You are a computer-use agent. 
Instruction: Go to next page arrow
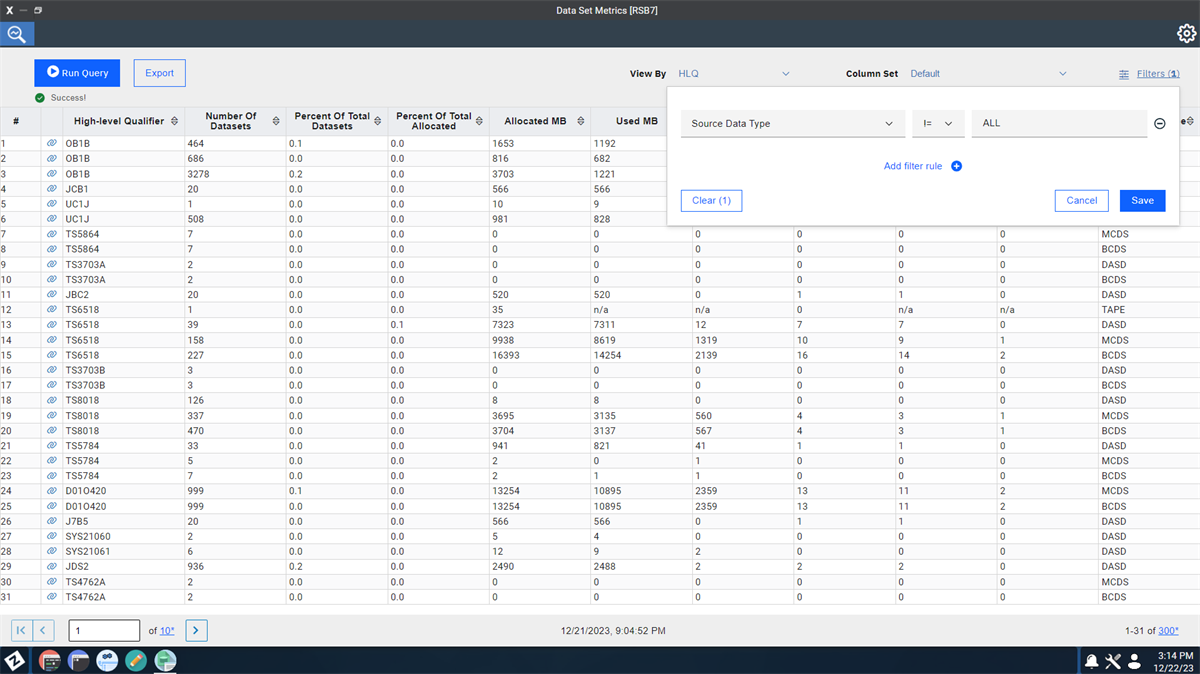197,630
